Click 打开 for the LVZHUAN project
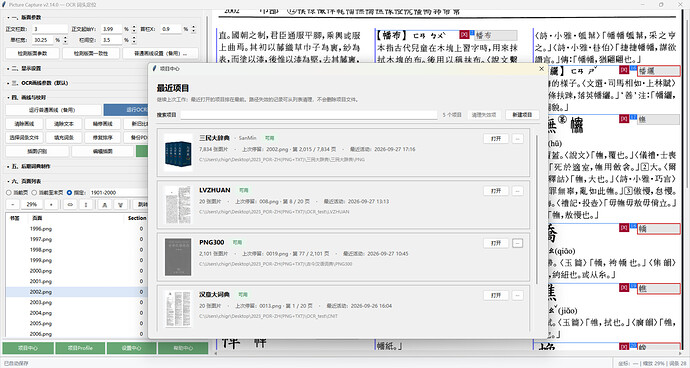 [496, 191]
